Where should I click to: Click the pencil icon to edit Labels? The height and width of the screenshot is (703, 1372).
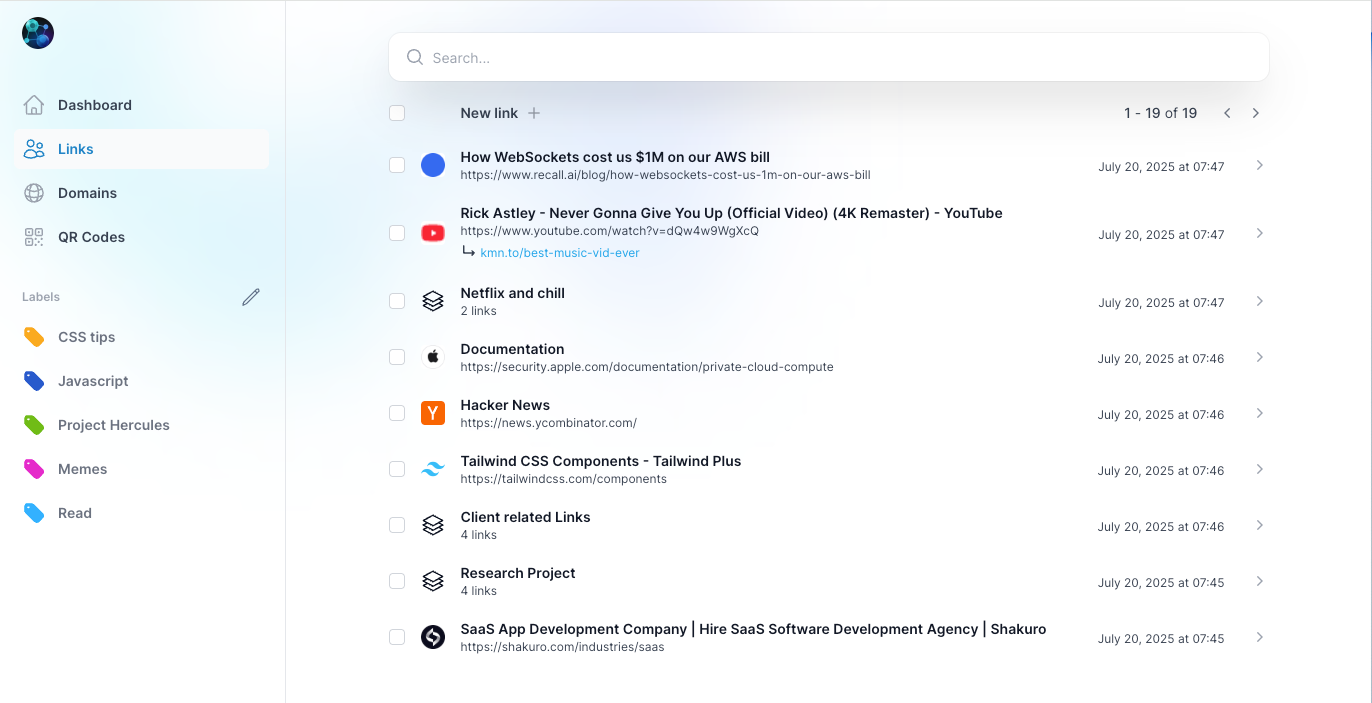[x=251, y=296]
